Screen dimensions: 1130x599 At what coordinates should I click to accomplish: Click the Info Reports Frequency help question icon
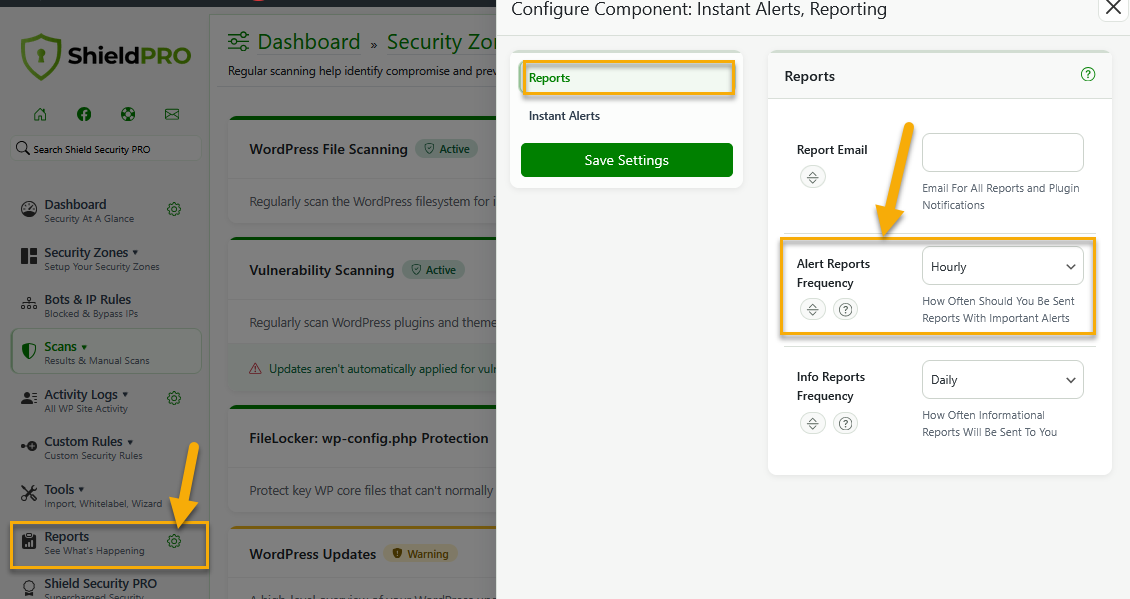(846, 423)
